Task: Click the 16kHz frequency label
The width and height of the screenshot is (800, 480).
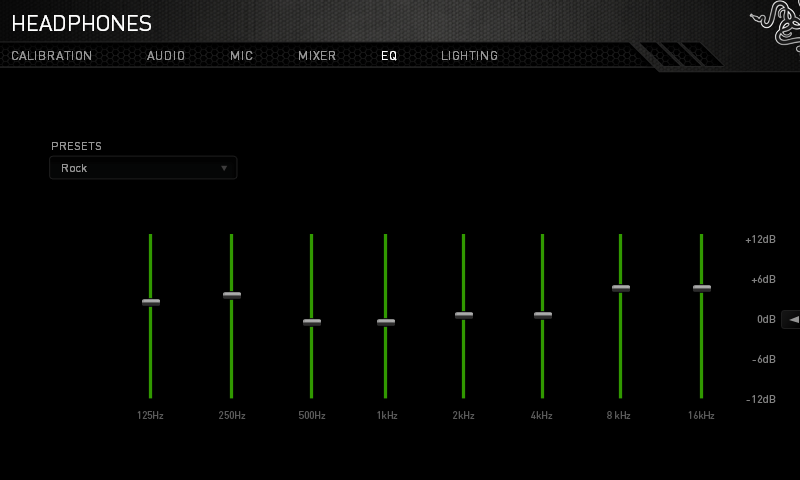Action: tap(701, 415)
